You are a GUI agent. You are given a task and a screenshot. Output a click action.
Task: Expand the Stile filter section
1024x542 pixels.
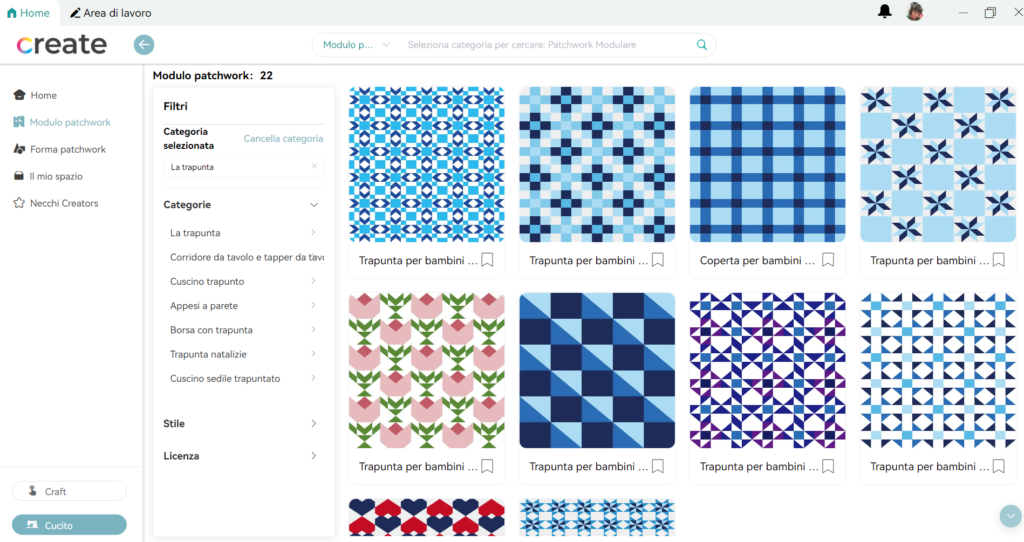(x=313, y=424)
